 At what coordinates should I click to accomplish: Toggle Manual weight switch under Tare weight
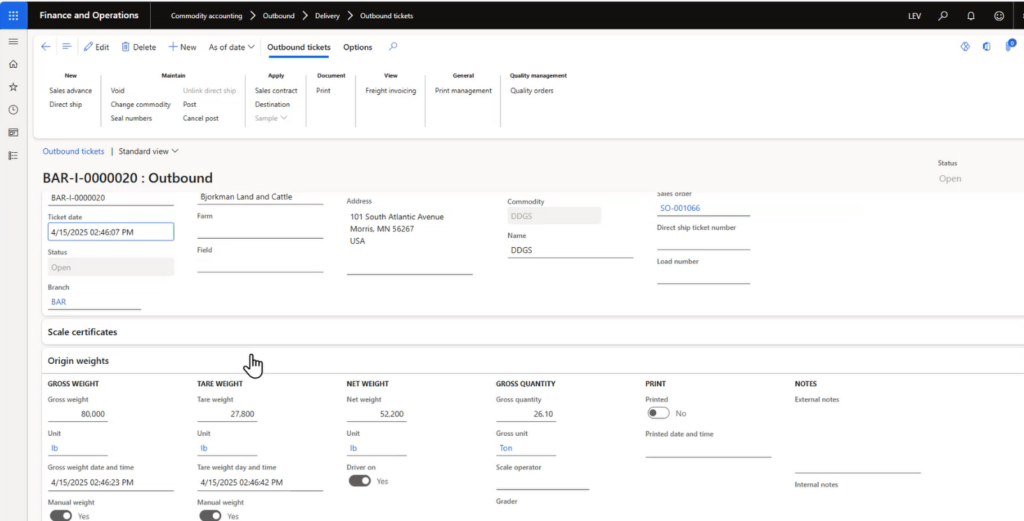(x=210, y=515)
